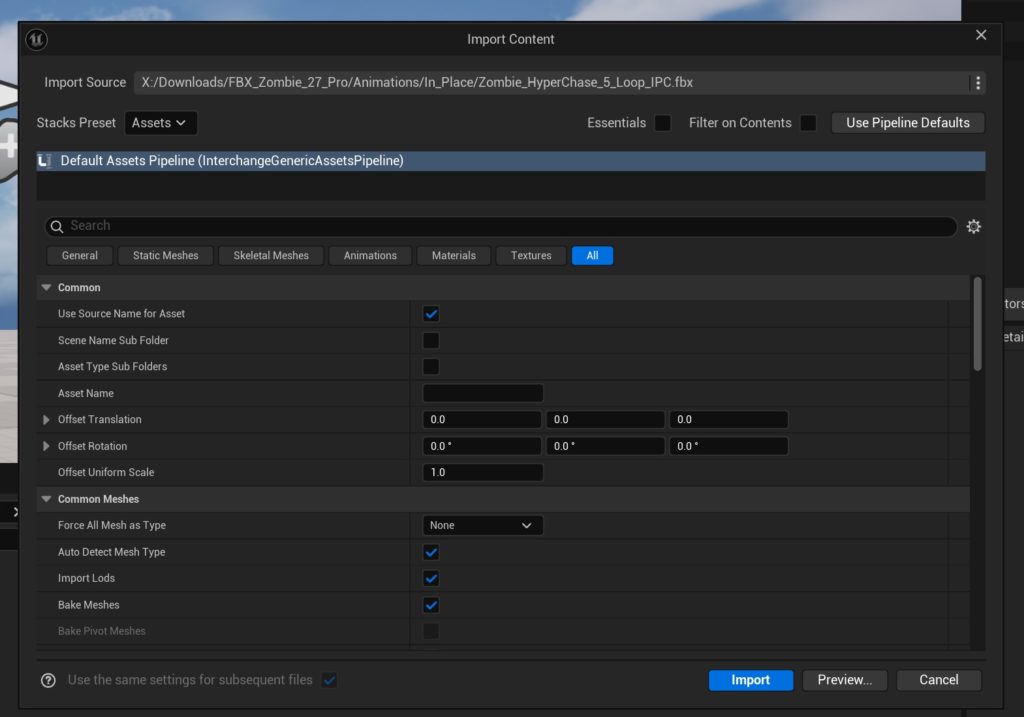This screenshot has height=717, width=1024.
Task: Switch to the Textures tab
Action: click(x=531, y=256)
